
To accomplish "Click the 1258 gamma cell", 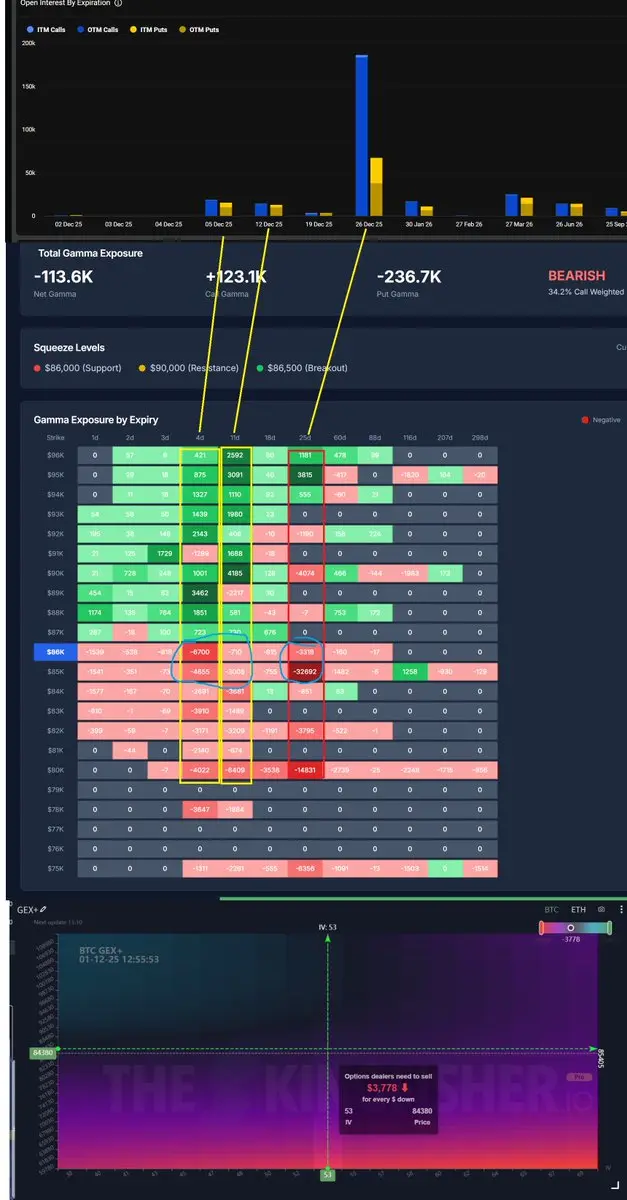I will pyautogui.click(x=410, y=671).
